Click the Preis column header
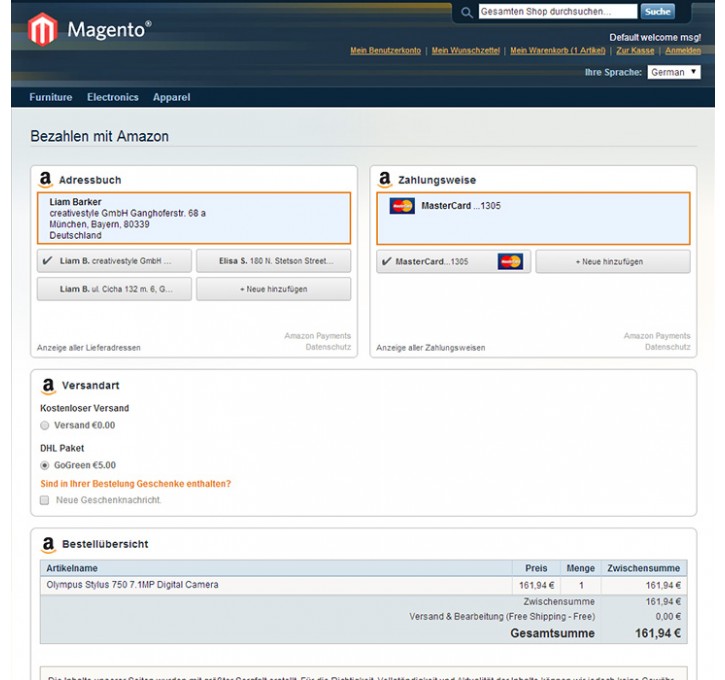This screenshot has height=680, width=725. pos(536,568)
